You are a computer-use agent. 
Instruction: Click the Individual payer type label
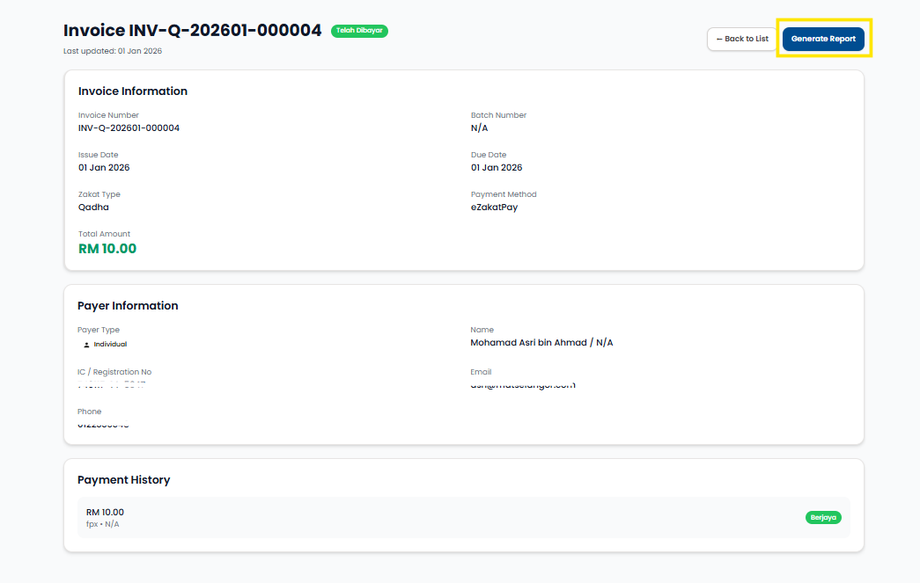(x=110, y=344)
